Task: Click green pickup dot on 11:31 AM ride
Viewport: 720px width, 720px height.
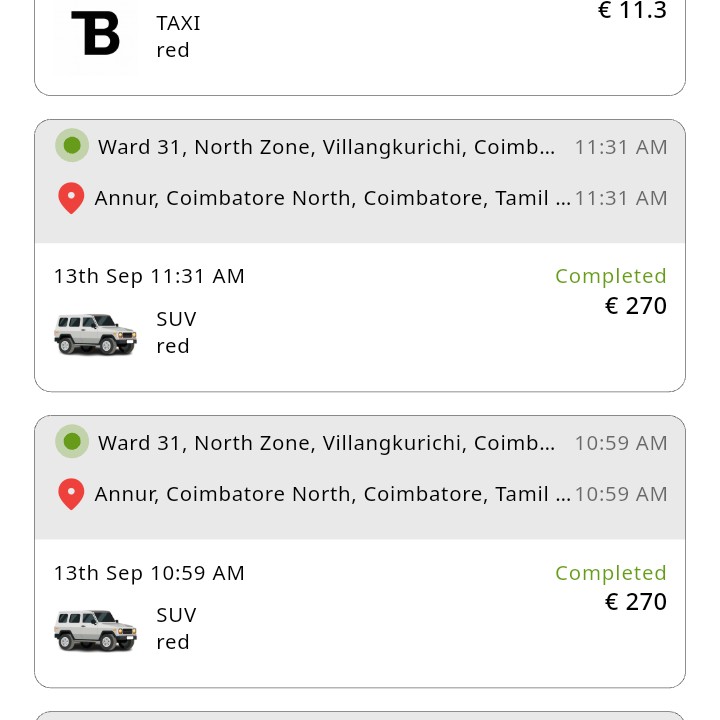Action: point(72,146)
